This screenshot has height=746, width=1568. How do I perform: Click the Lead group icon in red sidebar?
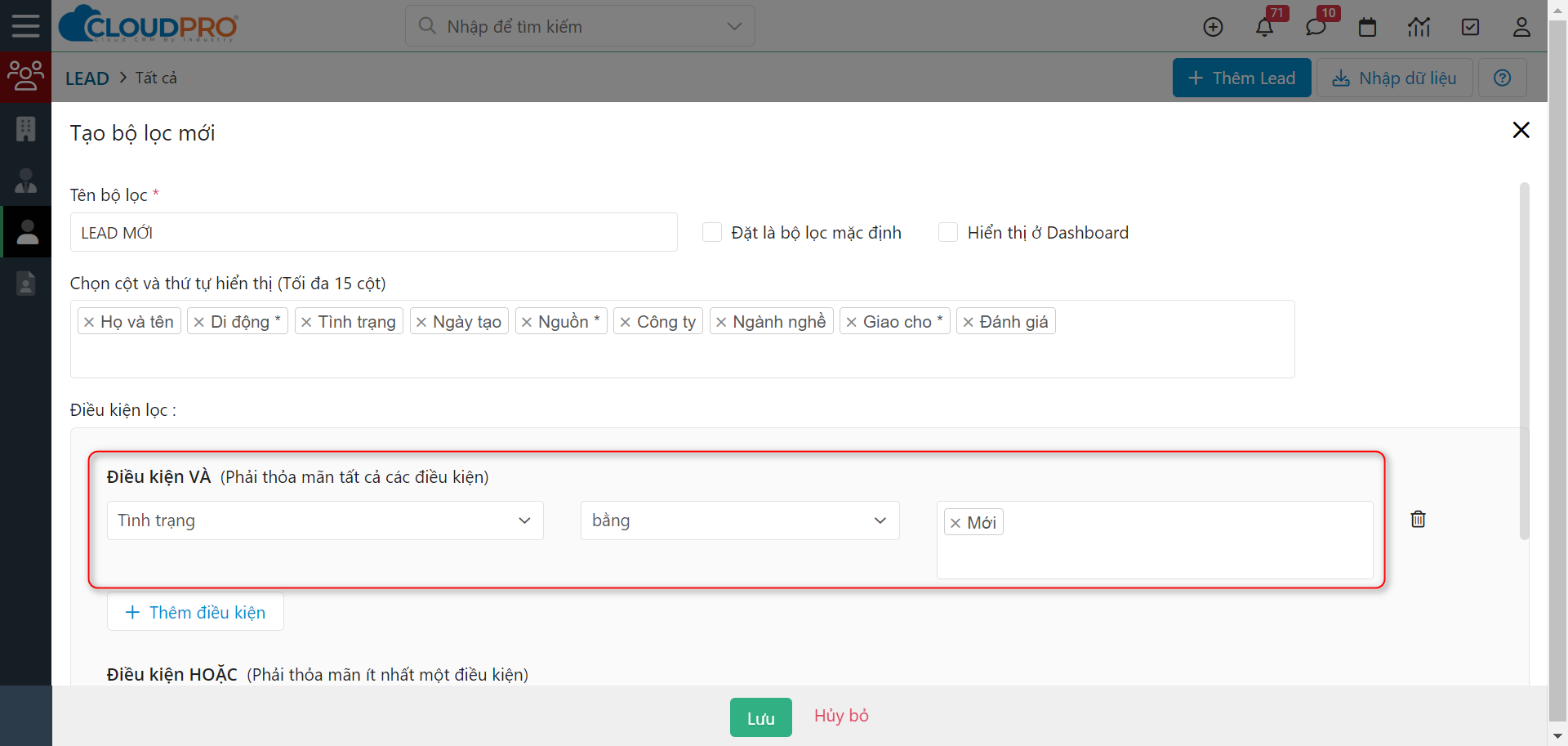tap(25, 76)
